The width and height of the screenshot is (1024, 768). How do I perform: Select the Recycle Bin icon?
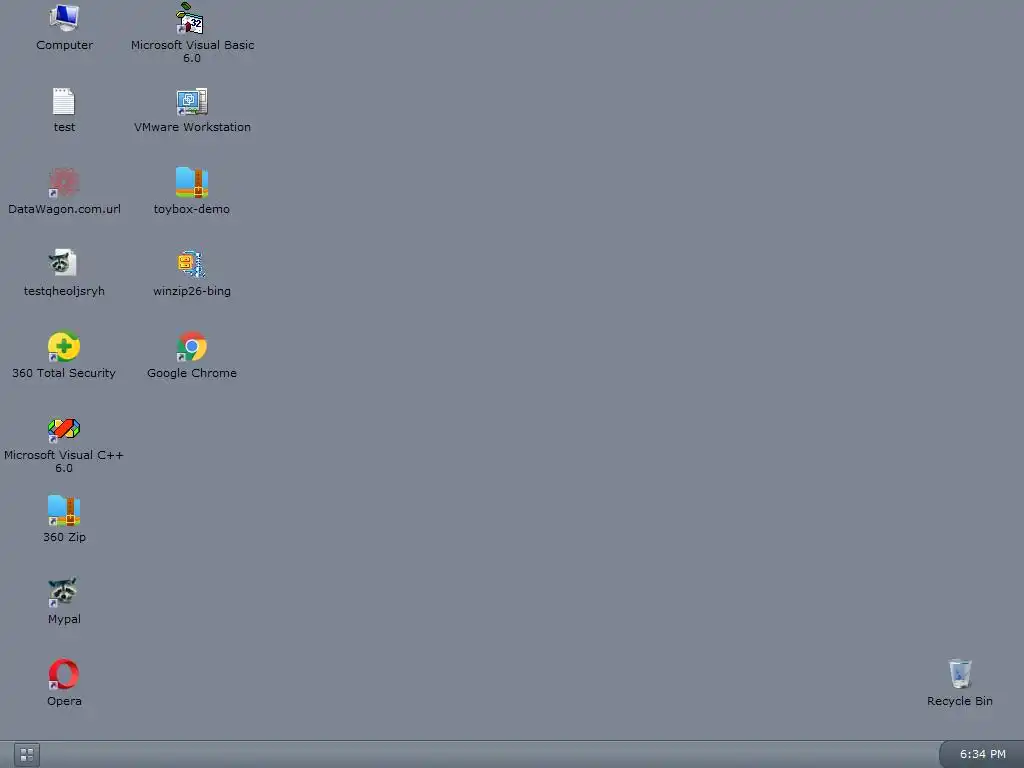click(x=959, y=675)
